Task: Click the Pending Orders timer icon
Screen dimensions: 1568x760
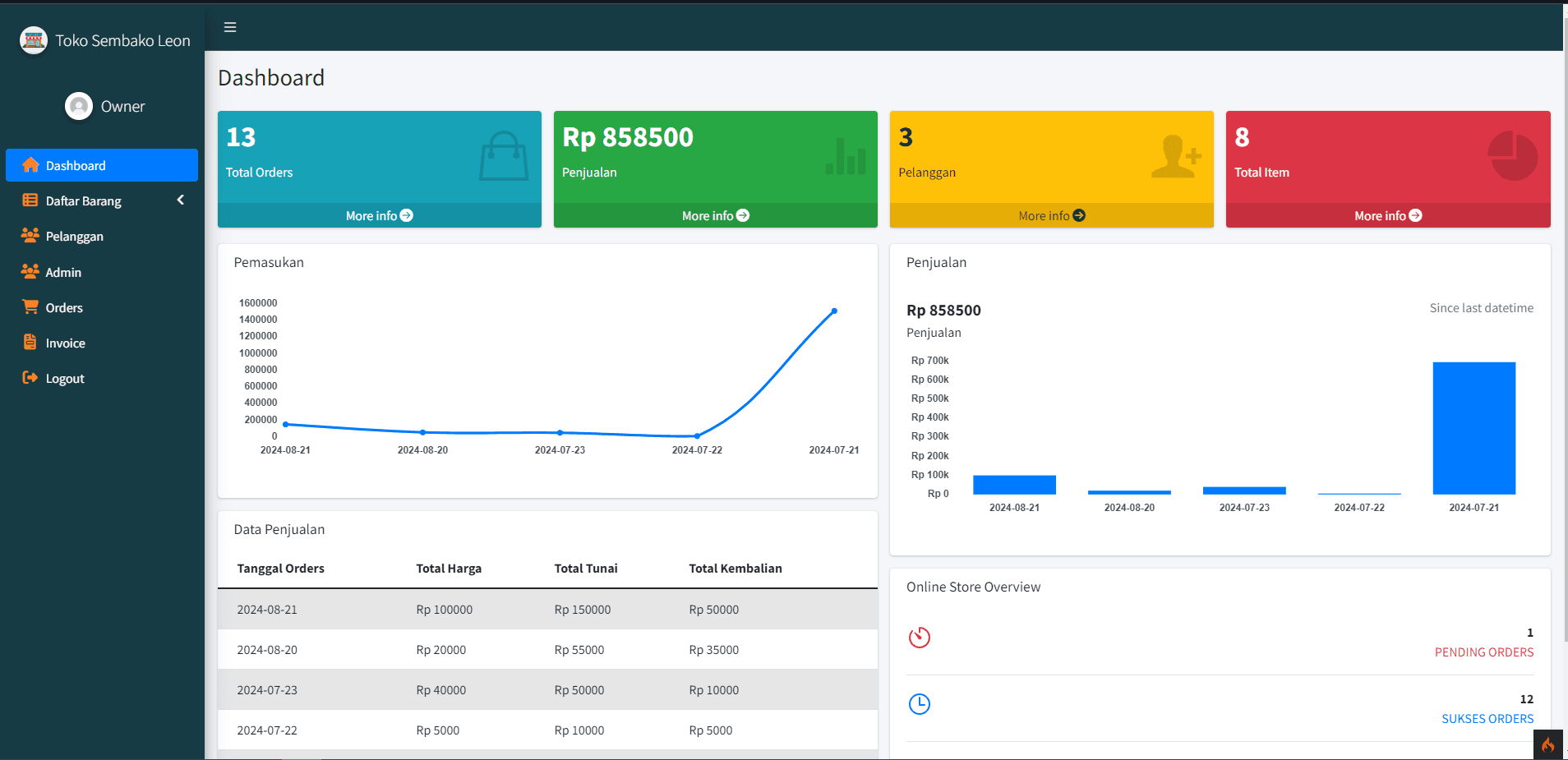Action: tap(920, 638)
